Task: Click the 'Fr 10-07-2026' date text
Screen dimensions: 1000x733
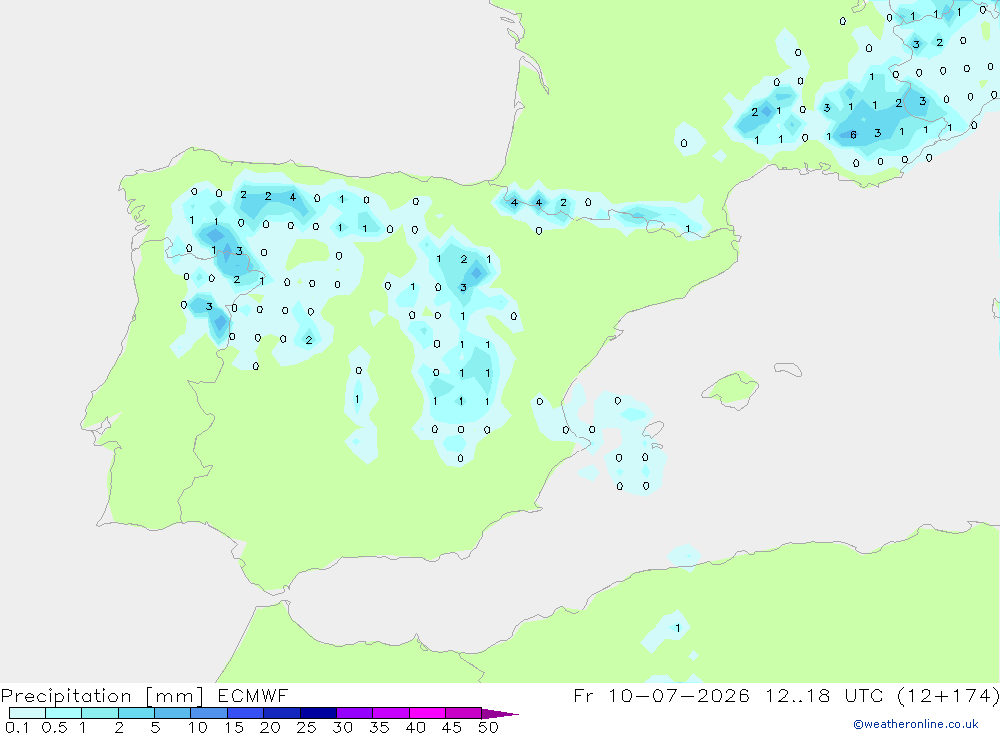Action: (661, 695)
